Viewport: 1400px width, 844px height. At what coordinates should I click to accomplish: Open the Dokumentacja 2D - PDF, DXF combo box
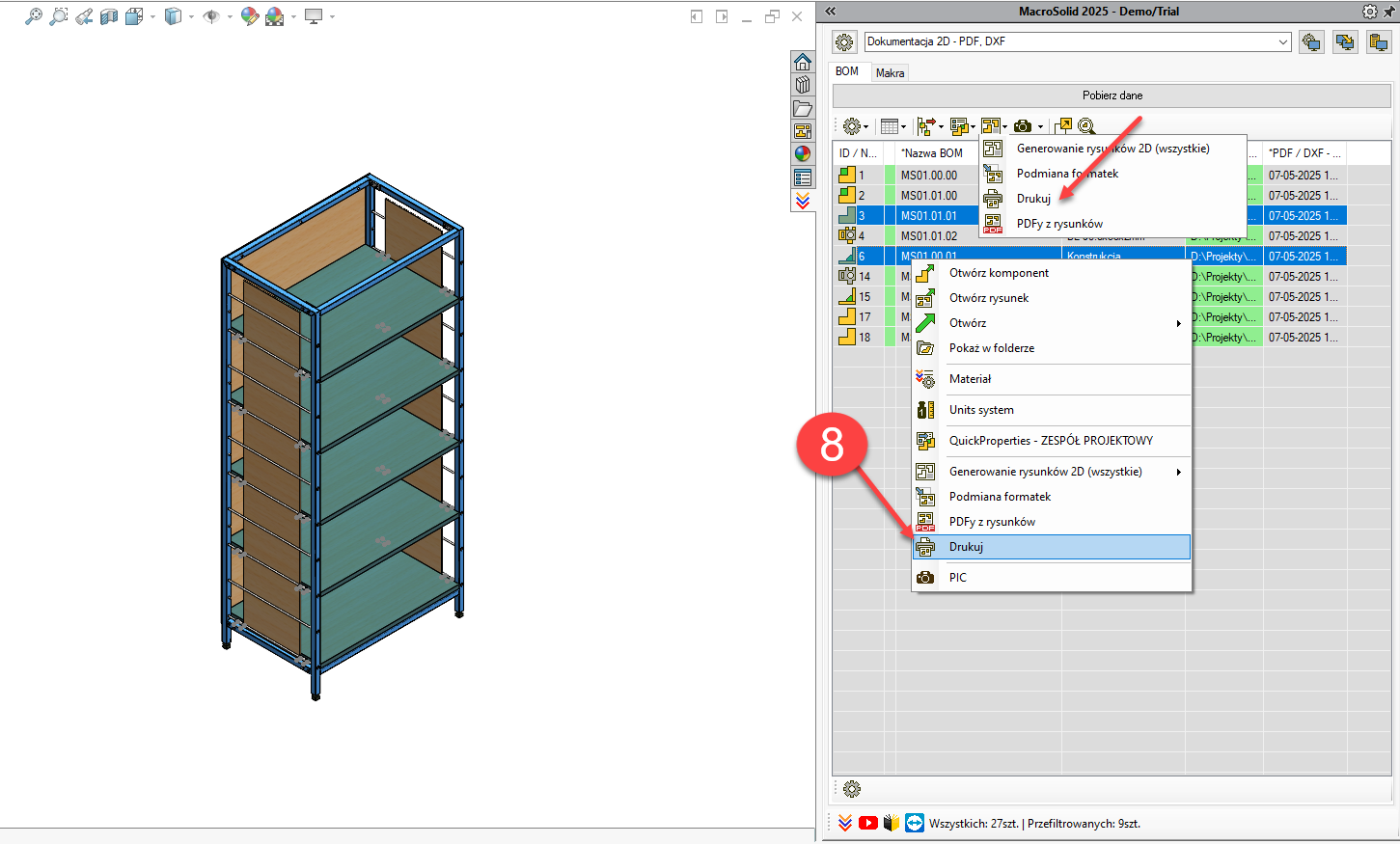(1078, 41)
